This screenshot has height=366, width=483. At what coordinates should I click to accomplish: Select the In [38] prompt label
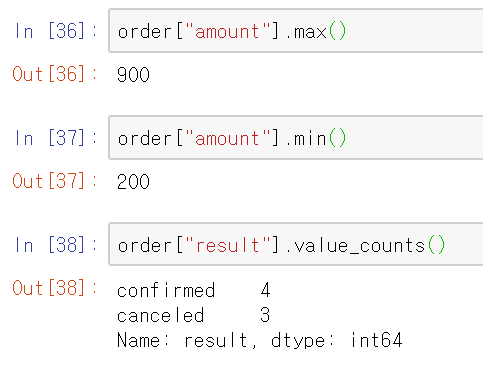(x=56, y=245)
